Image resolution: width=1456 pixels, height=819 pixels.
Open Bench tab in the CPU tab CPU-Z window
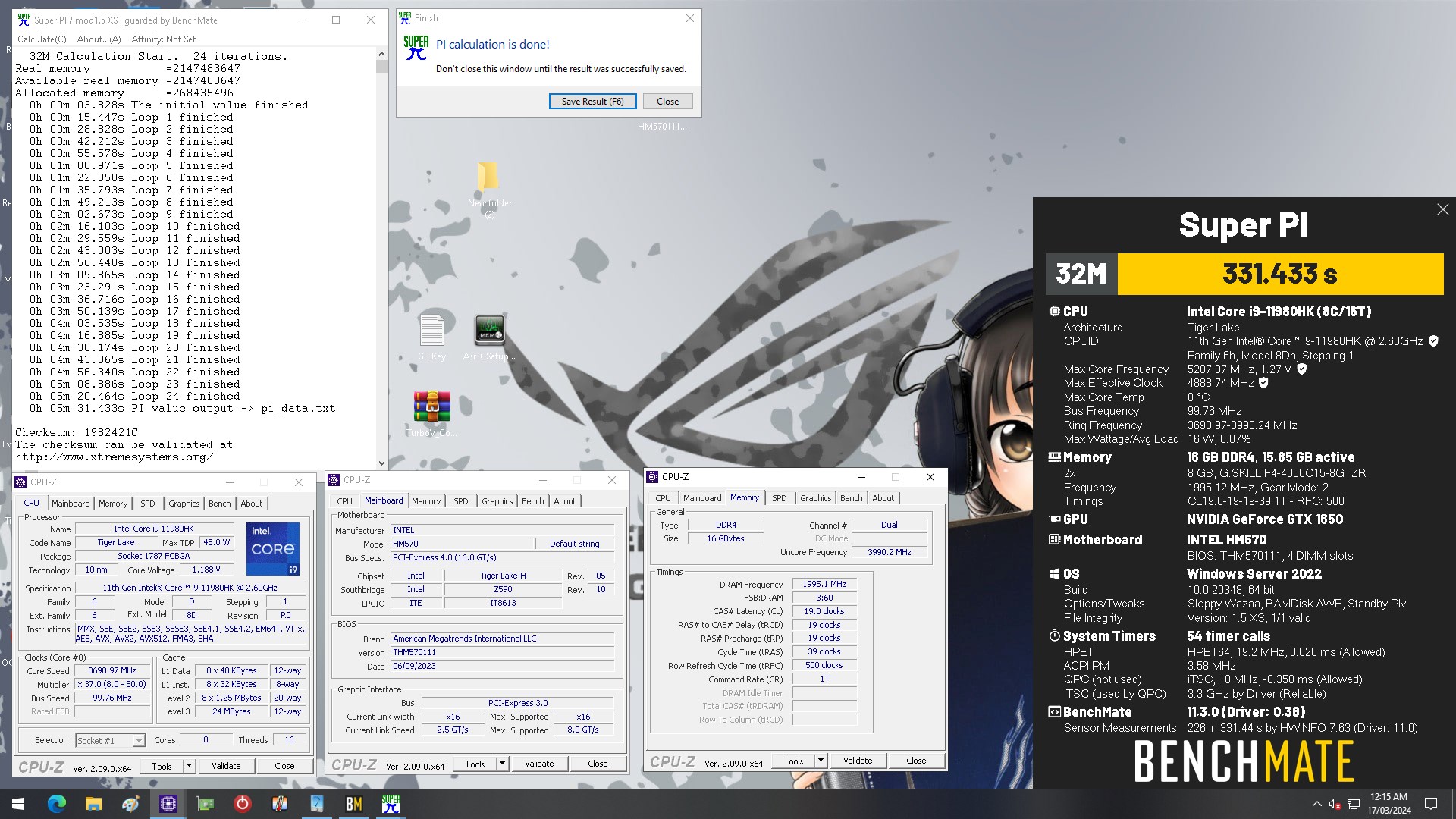coord(219,504)
